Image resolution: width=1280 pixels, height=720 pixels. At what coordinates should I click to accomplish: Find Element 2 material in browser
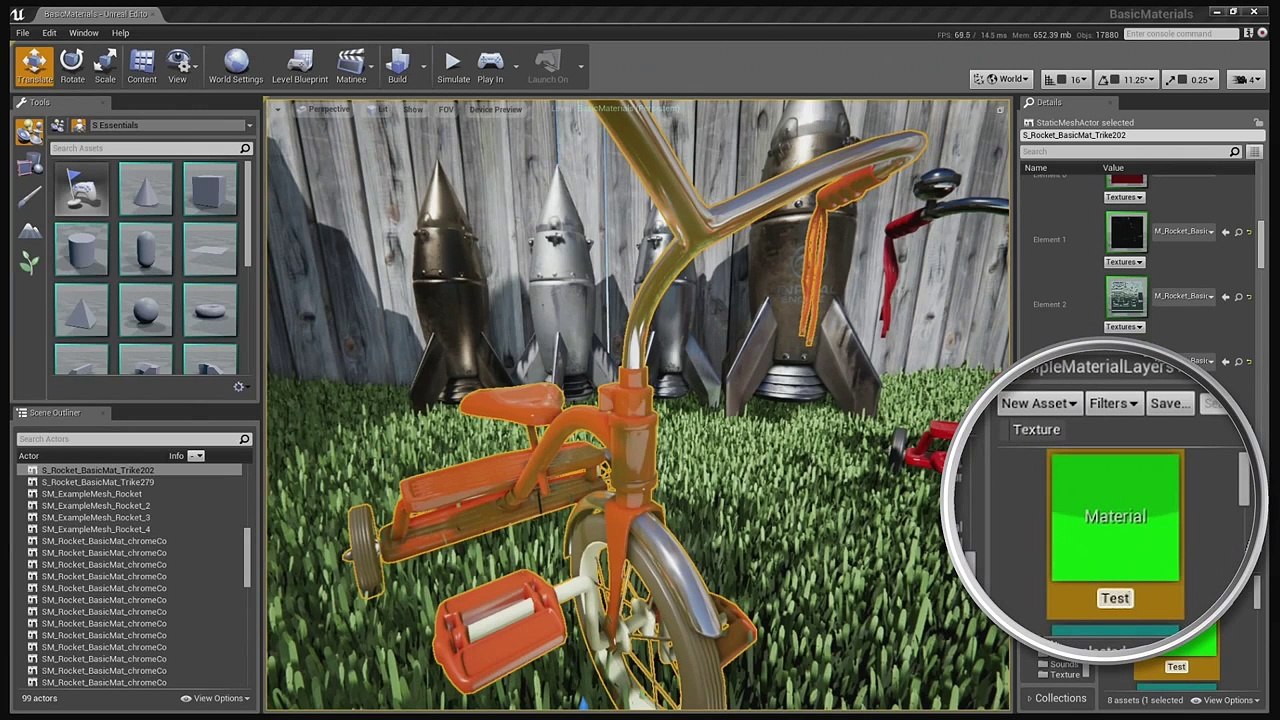pyautogui.click(x=1238, y=297)
